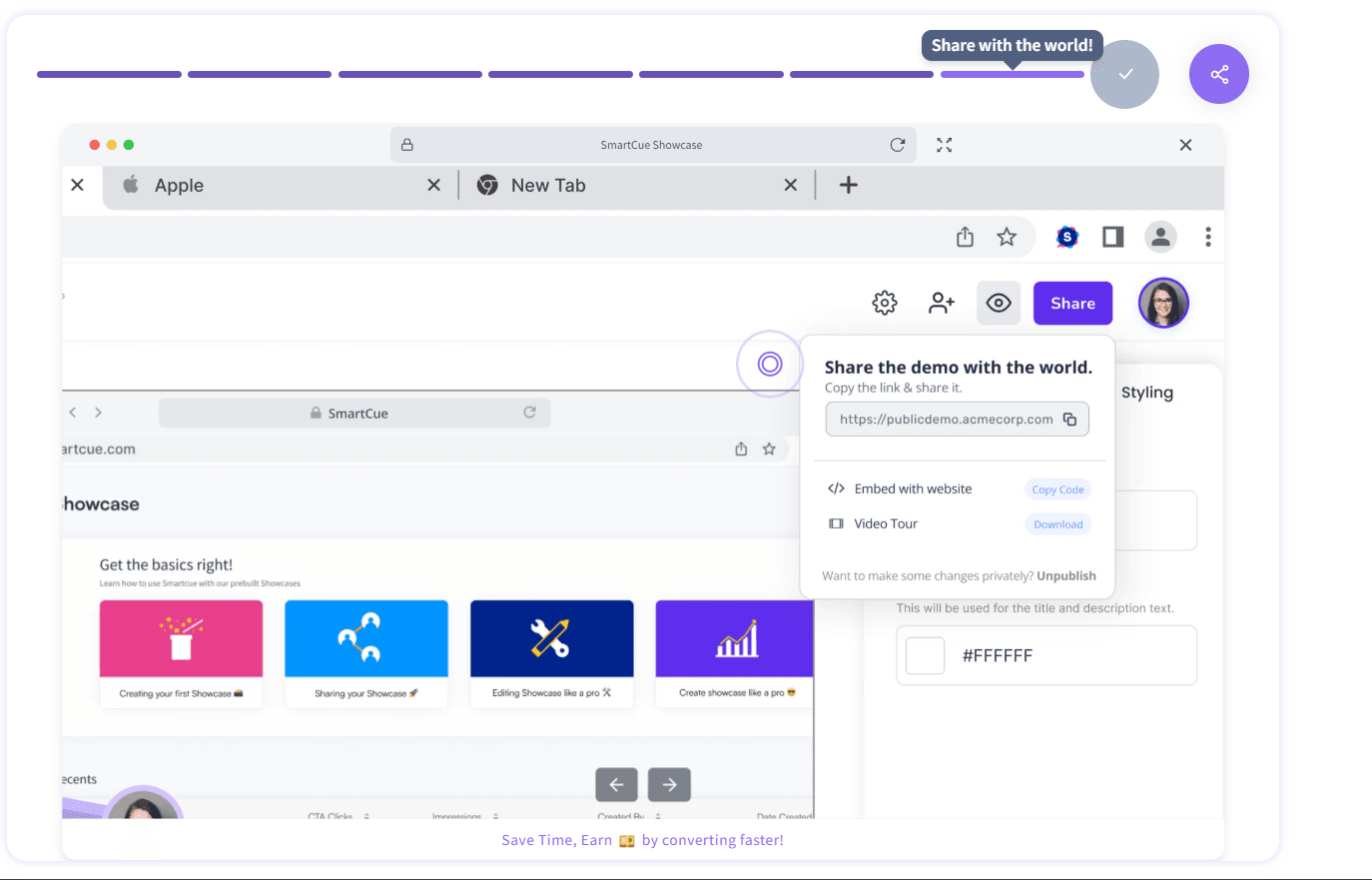1372x880 pixels.
Task: Click the add collaborator person icon
Action: tap(942, 303)
